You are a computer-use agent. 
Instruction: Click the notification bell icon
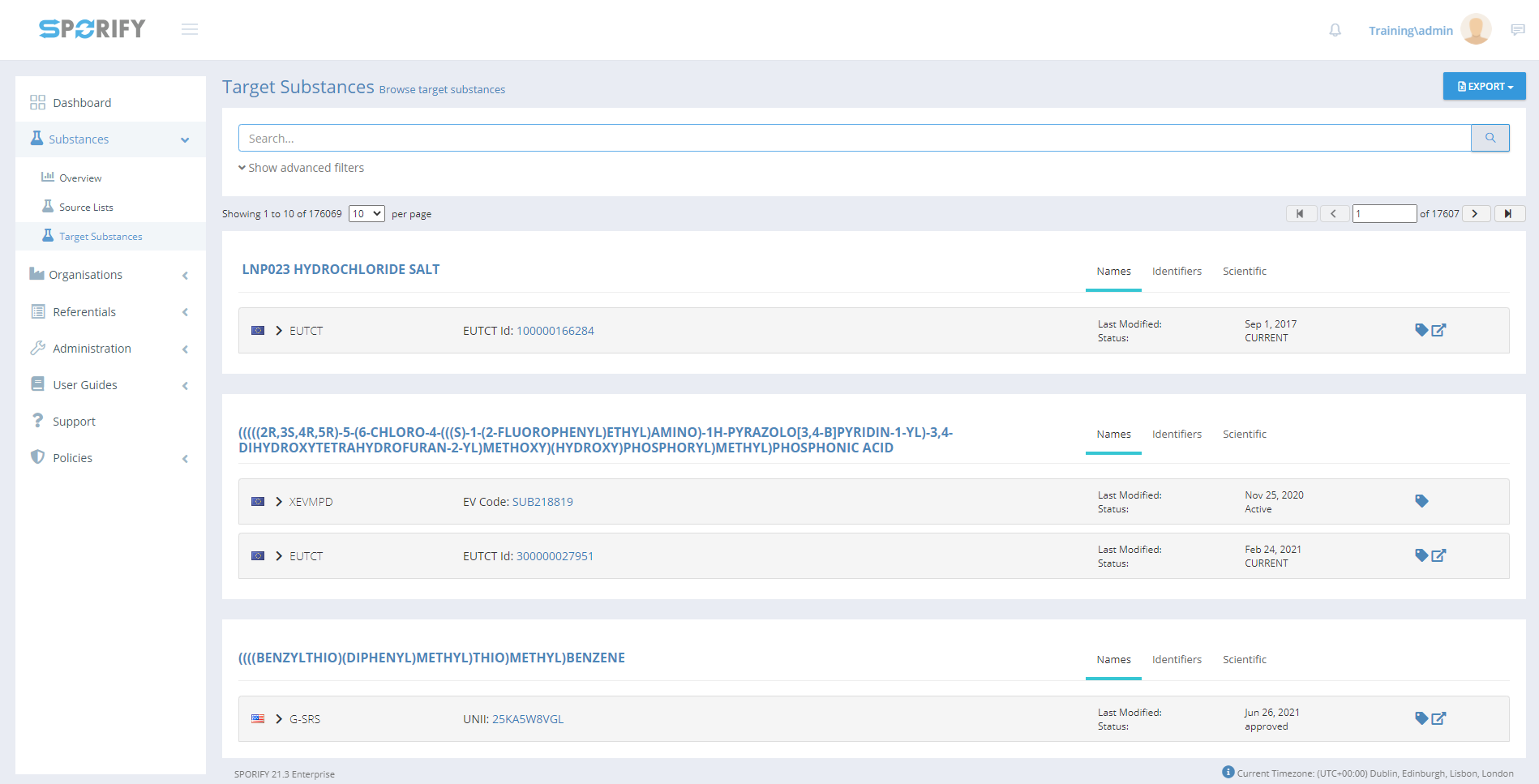point(1335,30)
